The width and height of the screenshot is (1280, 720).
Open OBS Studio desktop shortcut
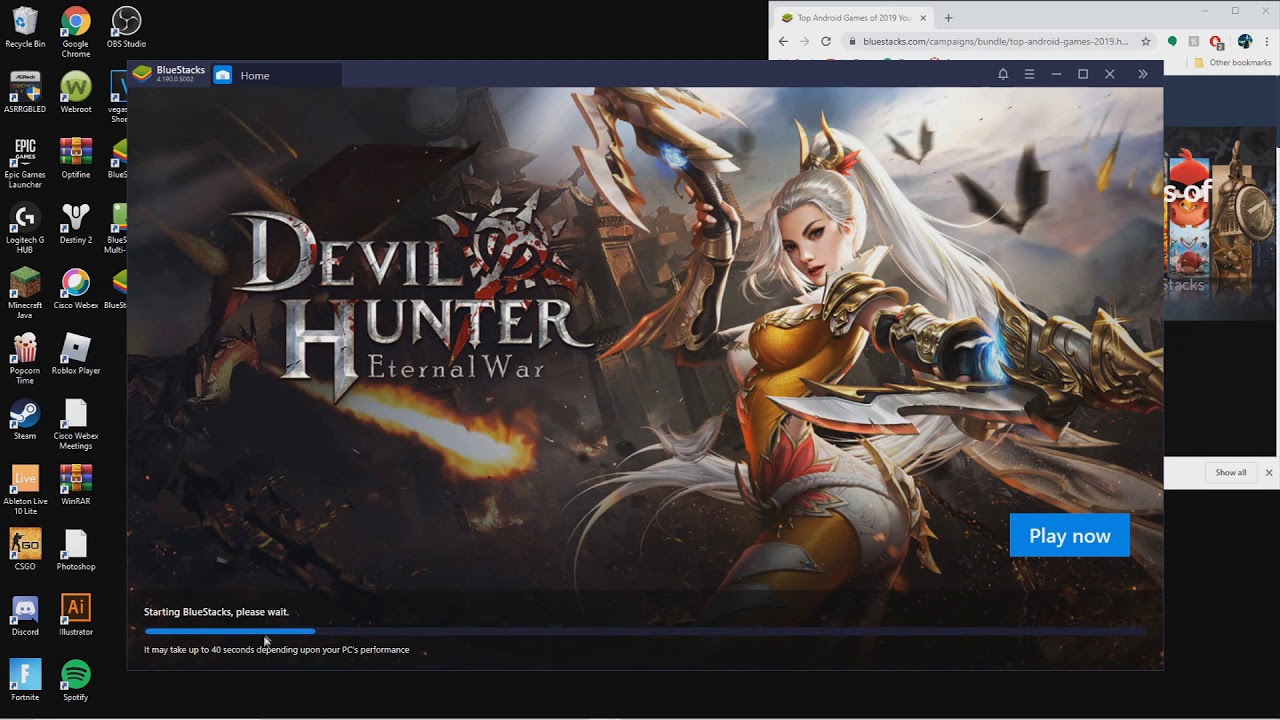pyautogui.click(x=126, y=28)
